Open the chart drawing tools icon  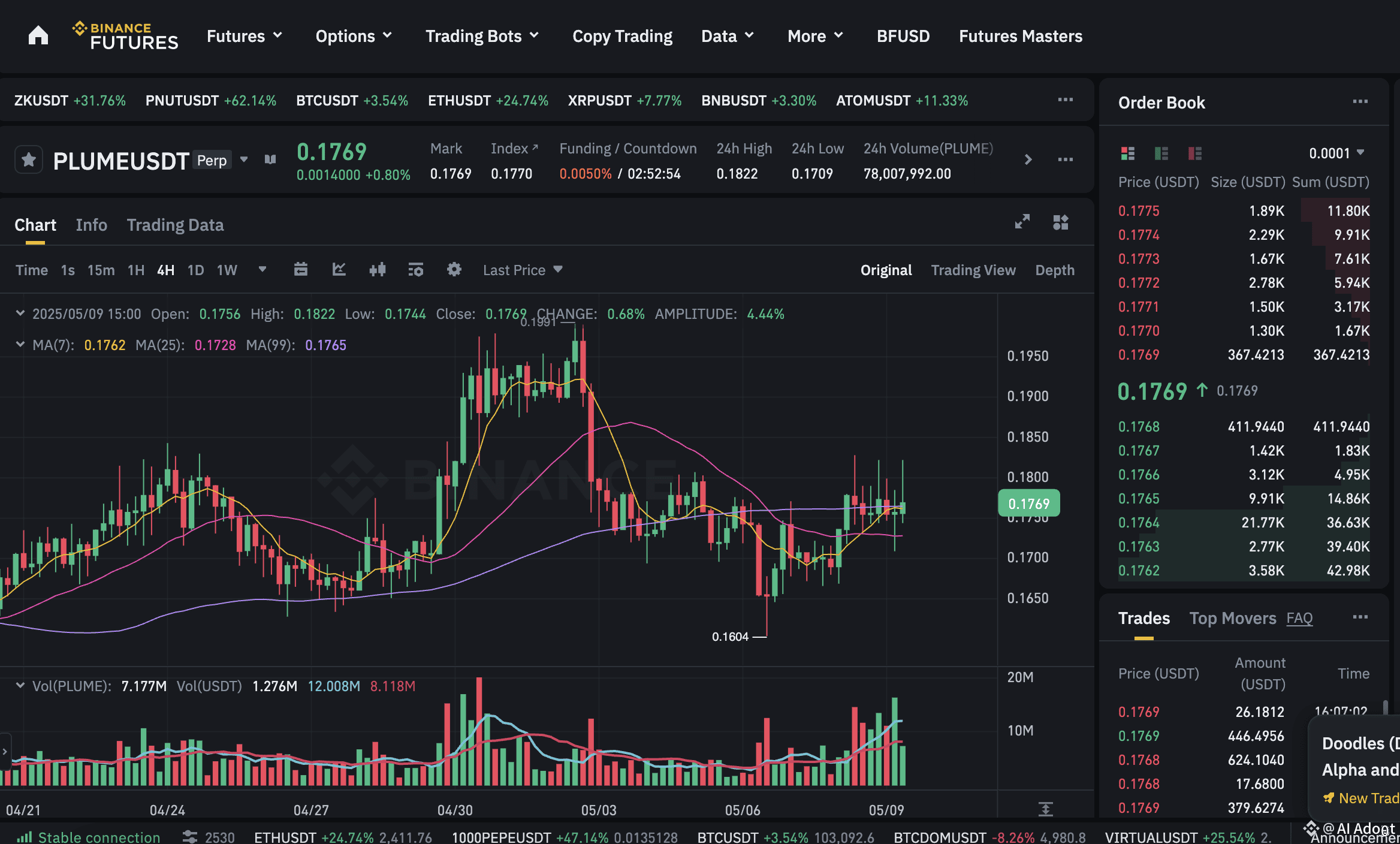click(x=339, y=269)
